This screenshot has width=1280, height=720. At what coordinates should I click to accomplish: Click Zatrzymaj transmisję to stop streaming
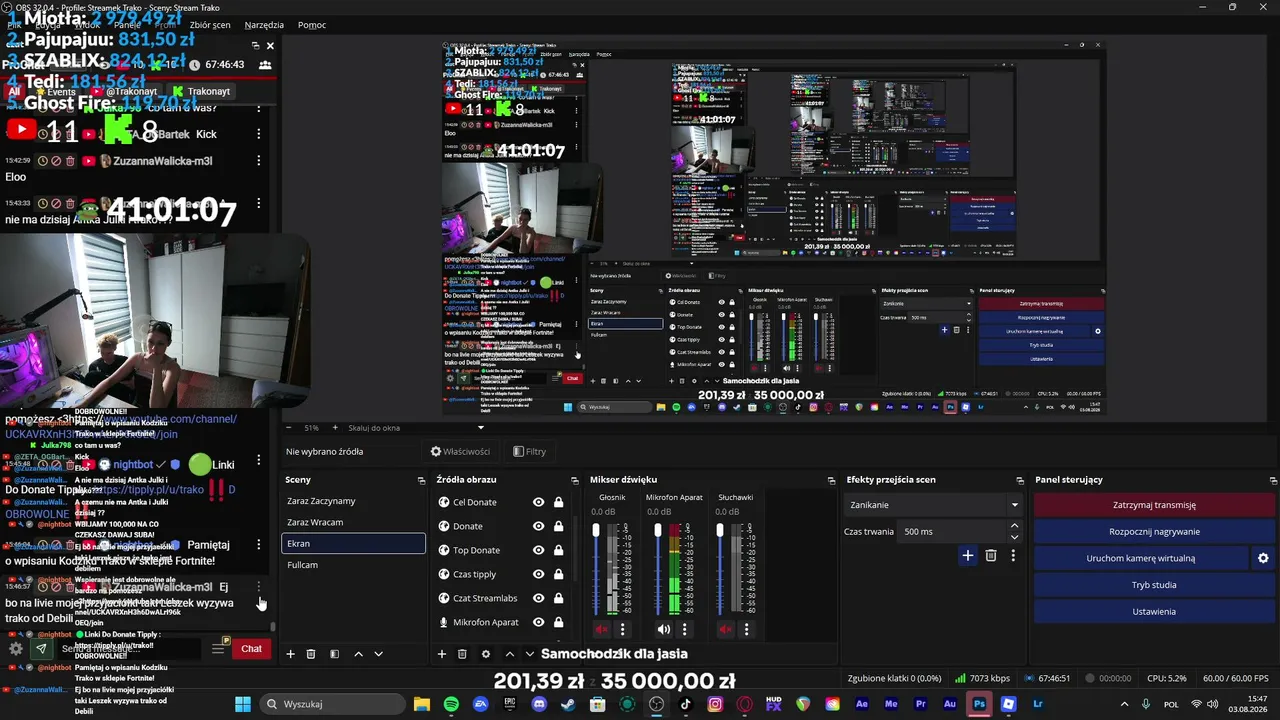pyautogui.click(x=1154, y=505)
